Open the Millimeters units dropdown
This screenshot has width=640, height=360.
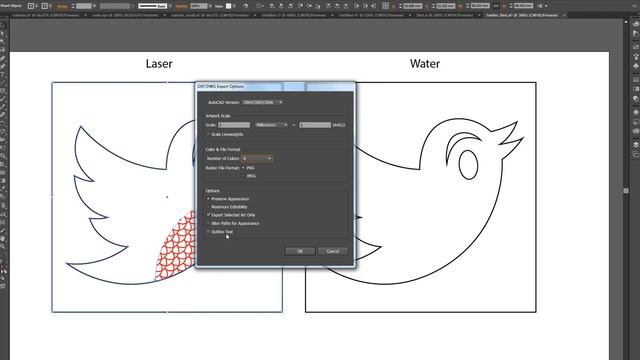pos(271,125)
